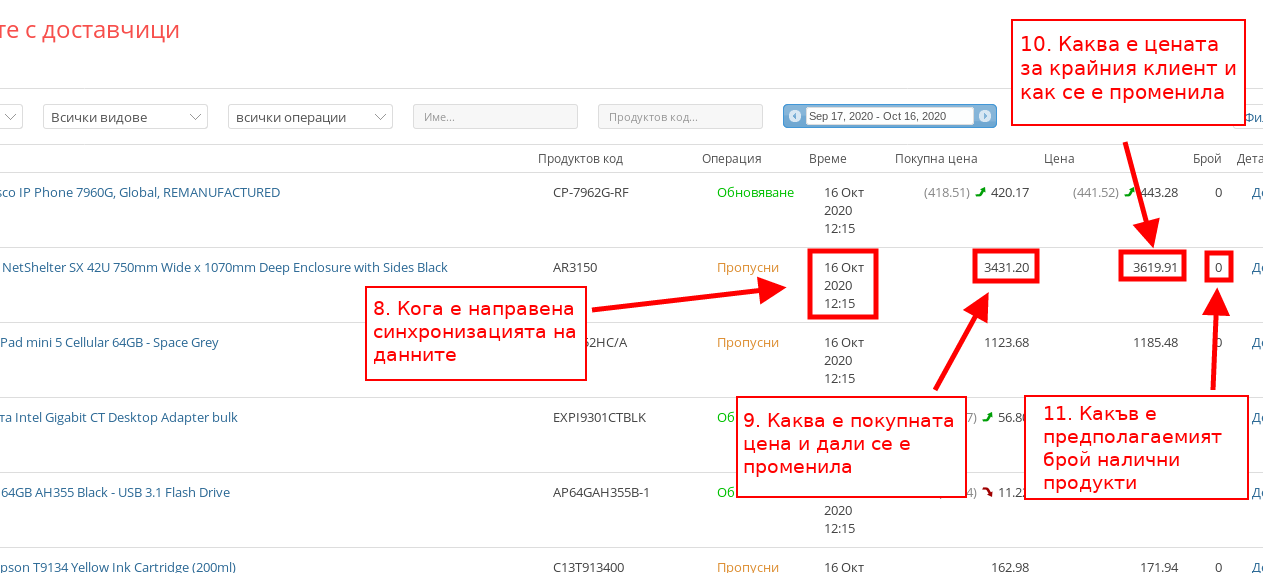1263x573 pixels.
Task: Click the next date range arrow
Action: click(x=985, y=116)
